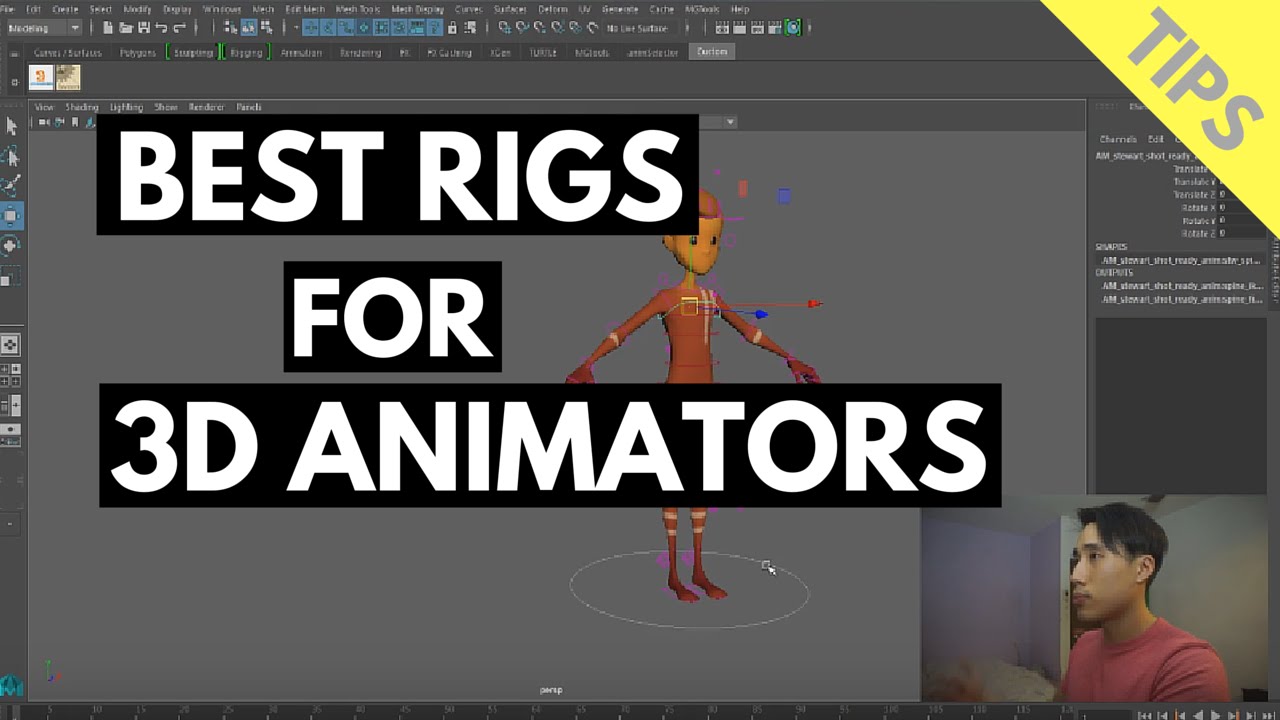Click the Undo arrow icon
This screenshot has height=720, width=1280.
pos(161,28)
